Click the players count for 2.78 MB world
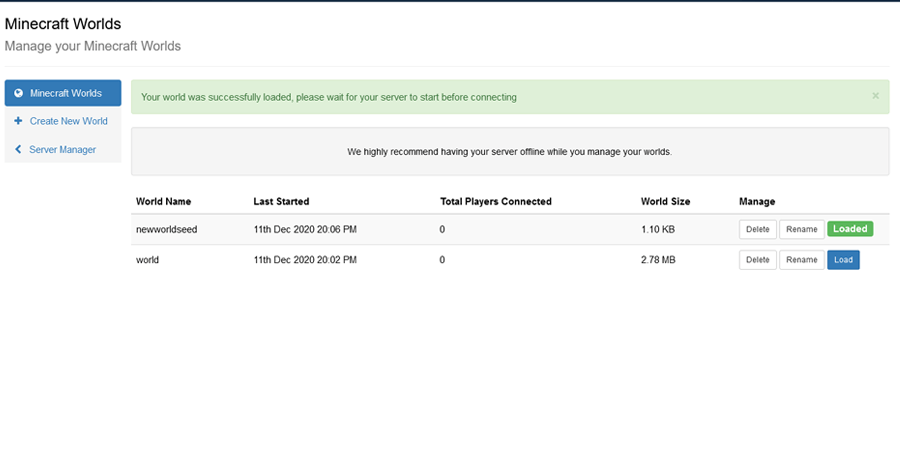 pos(443,259)
